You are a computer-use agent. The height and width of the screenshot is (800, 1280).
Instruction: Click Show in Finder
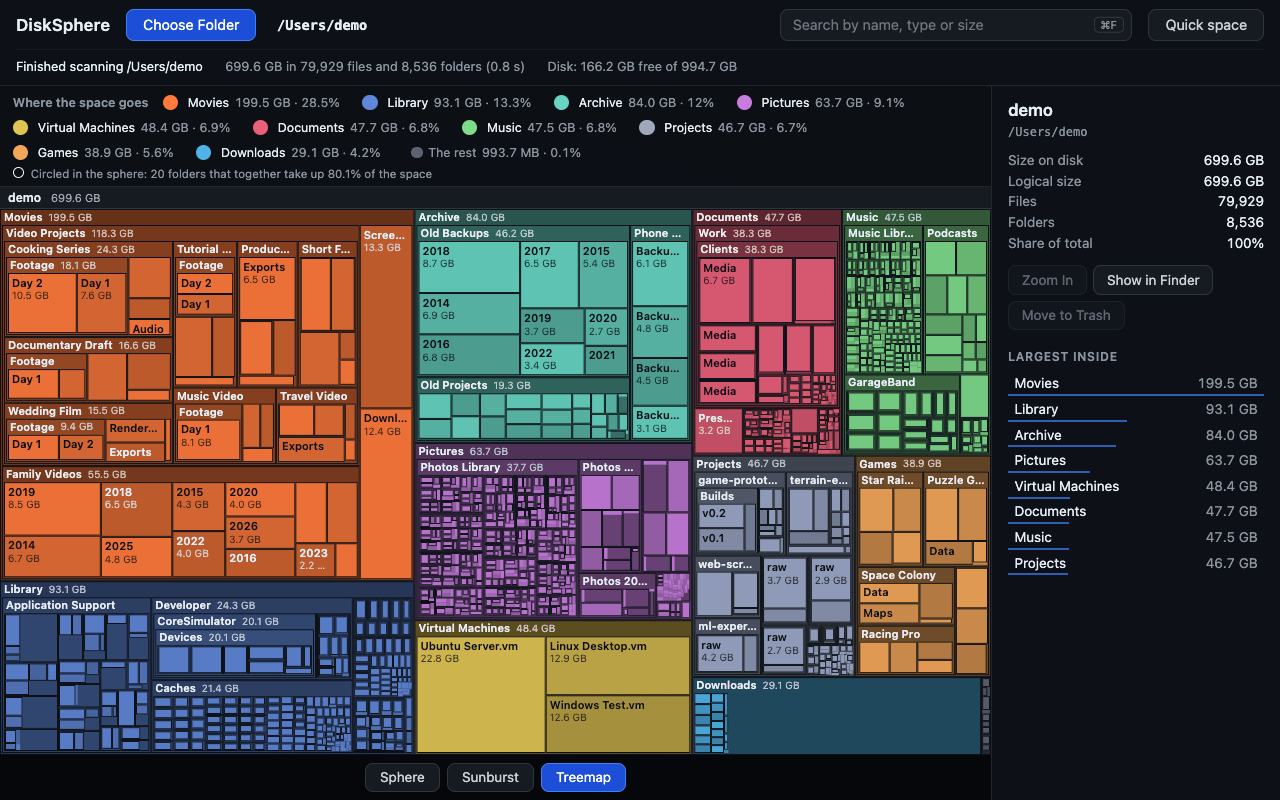click(x=1153, y=280)
